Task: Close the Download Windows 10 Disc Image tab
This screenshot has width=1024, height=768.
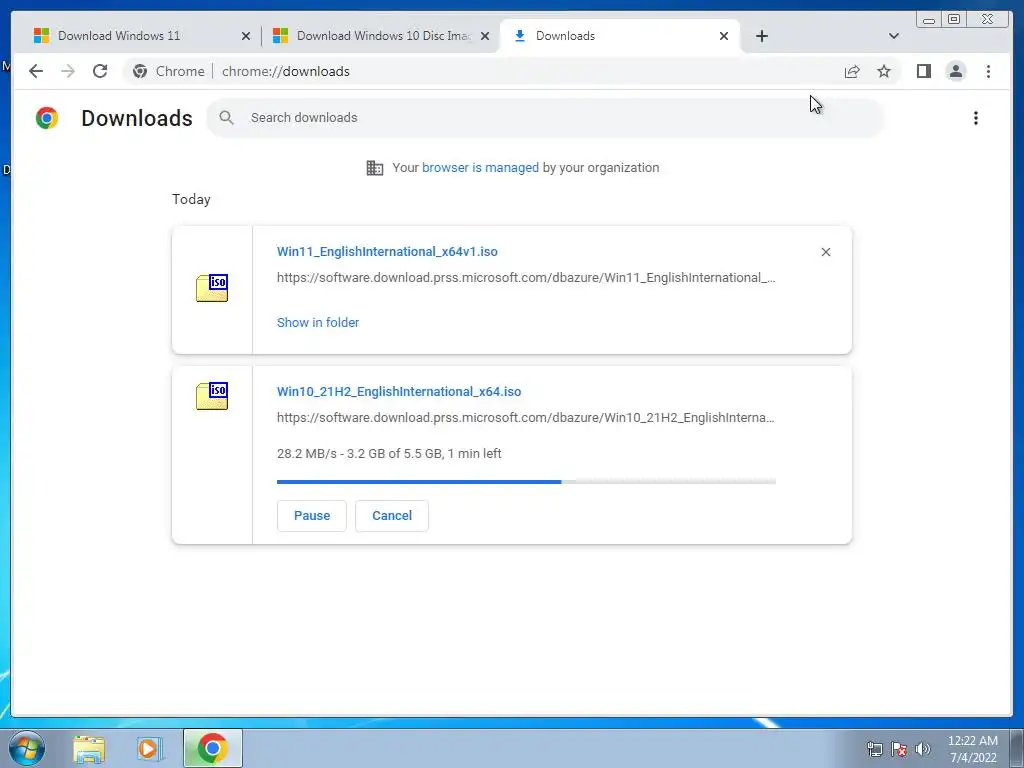Action: pyautogui.click(x=485, y=37)
